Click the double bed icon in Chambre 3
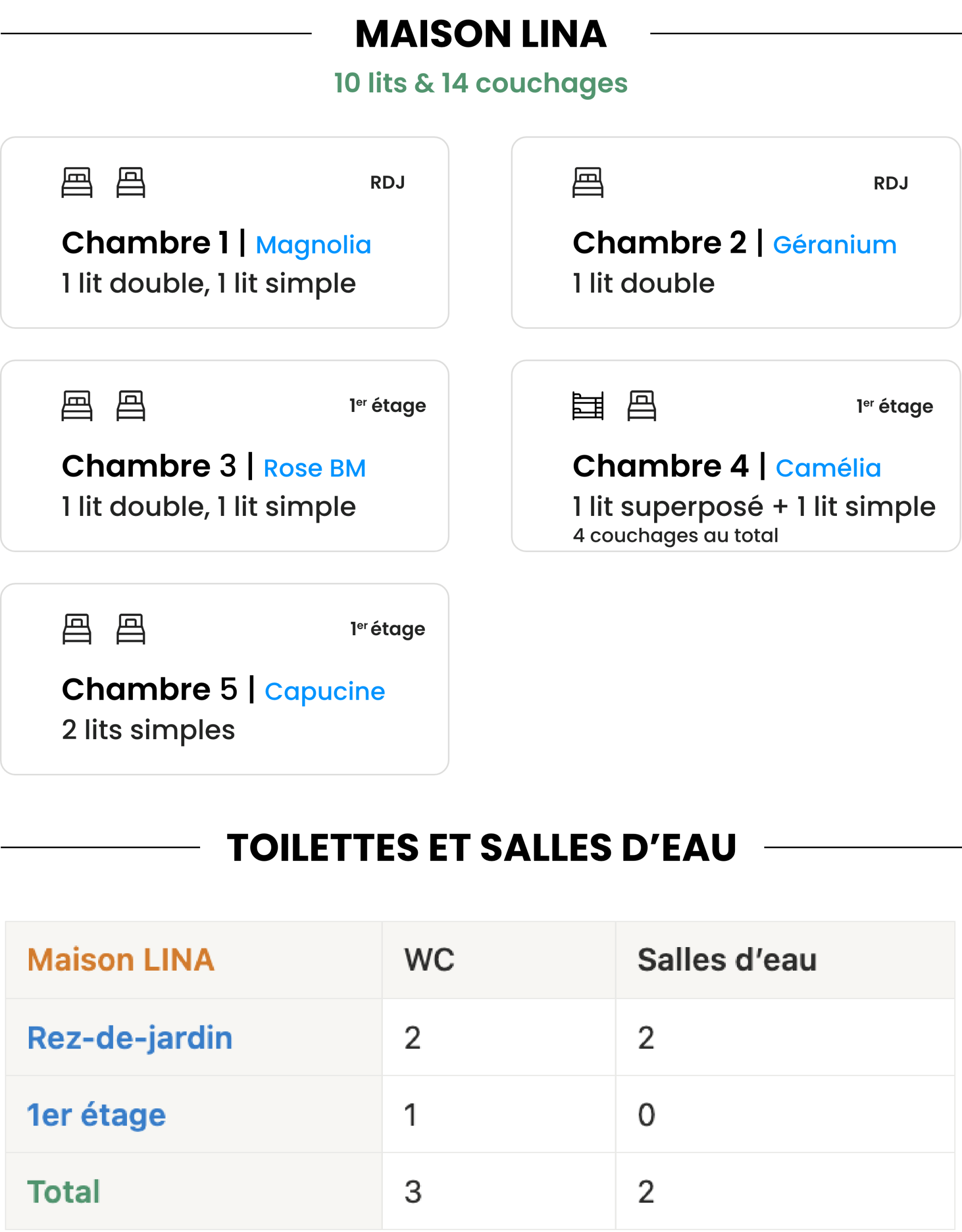The image size is (962, 1232). 76,406
